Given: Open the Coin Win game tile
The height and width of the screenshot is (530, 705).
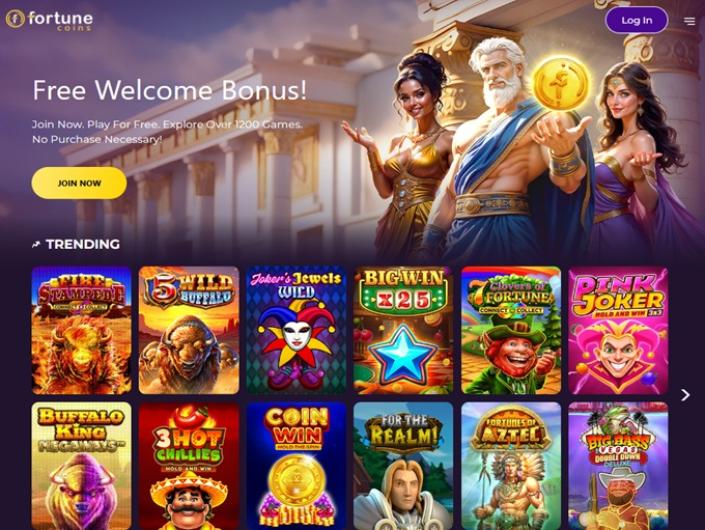Looking at the screenshot, I should [296, 466].
